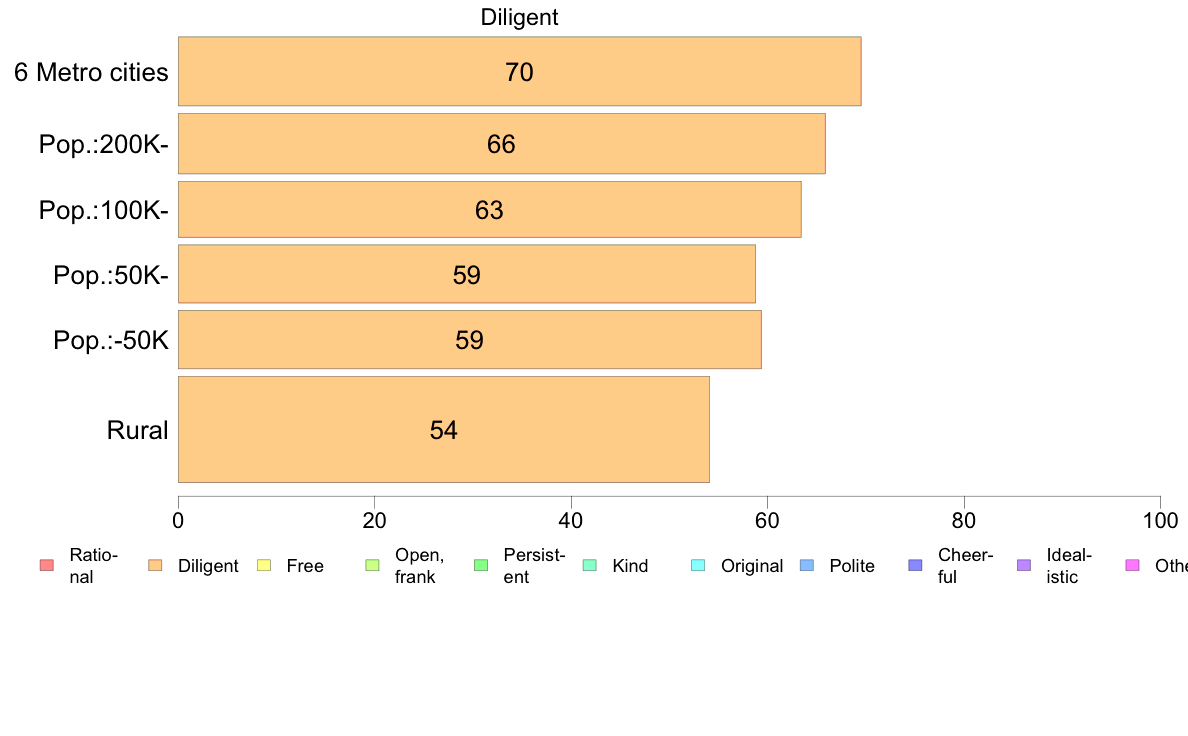Screen dimensions: 1188x736
Task: Select the Persistent green legend swatch
Action: click(481, 565)
